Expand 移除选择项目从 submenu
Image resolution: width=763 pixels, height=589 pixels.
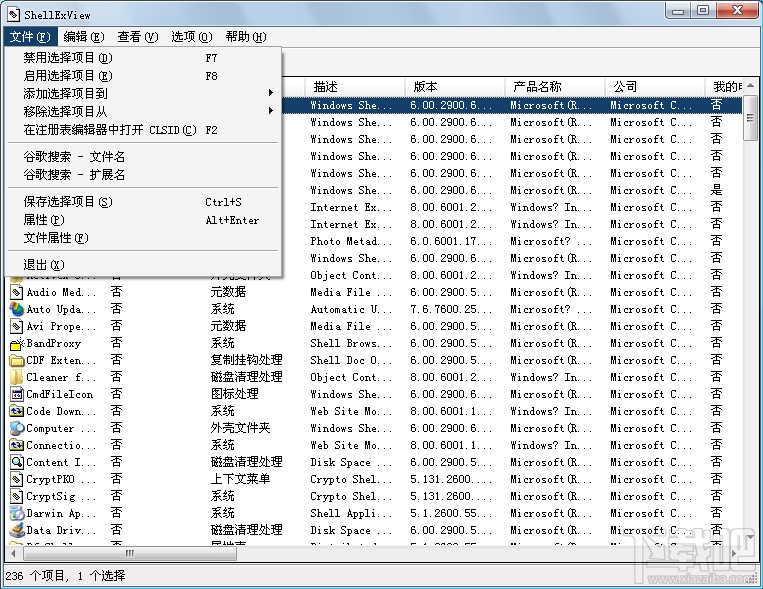coord(143,111)
